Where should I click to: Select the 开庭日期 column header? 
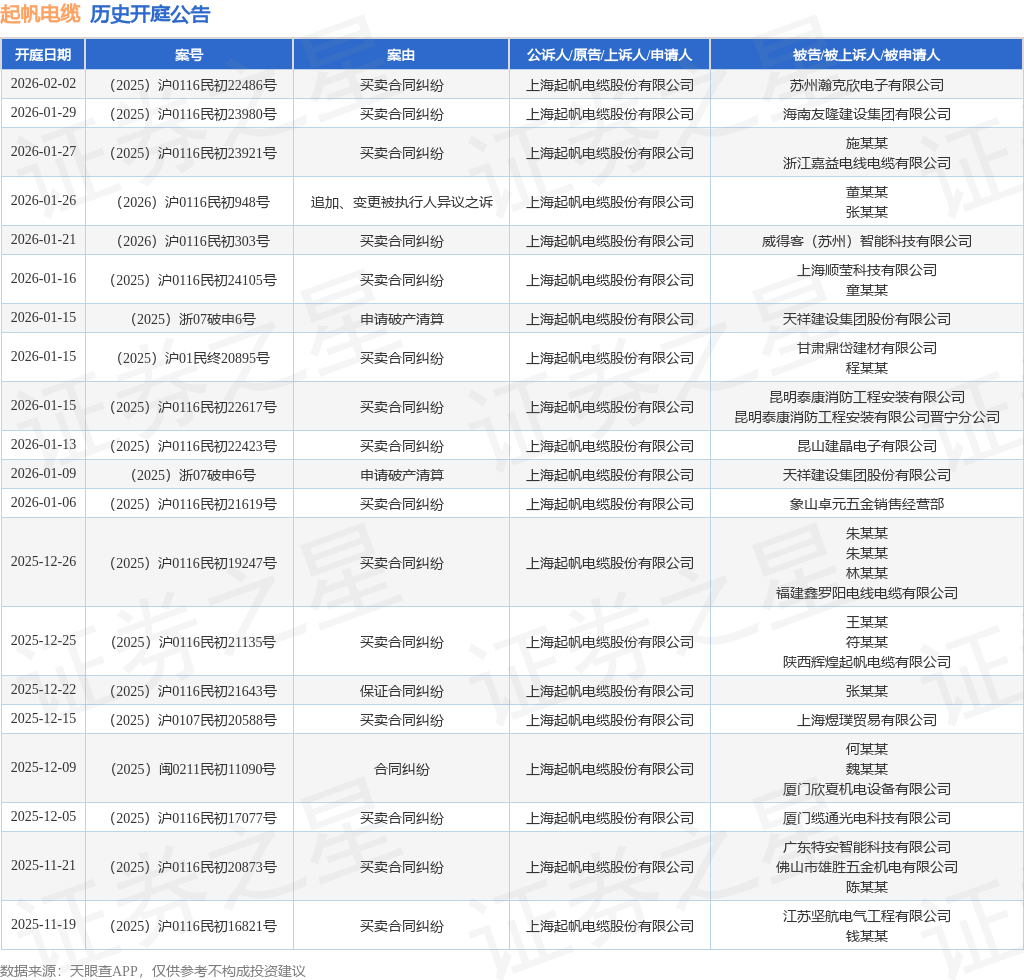click(43, 55)
